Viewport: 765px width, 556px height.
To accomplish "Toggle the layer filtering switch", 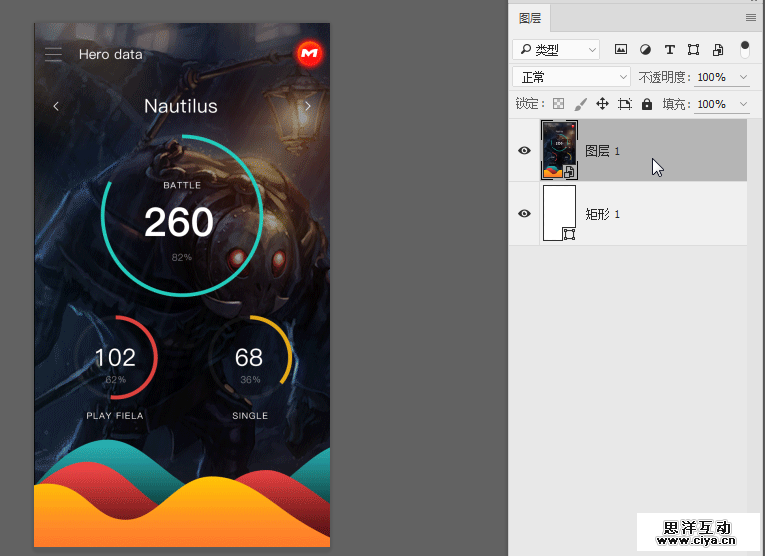I will [745, 48].
